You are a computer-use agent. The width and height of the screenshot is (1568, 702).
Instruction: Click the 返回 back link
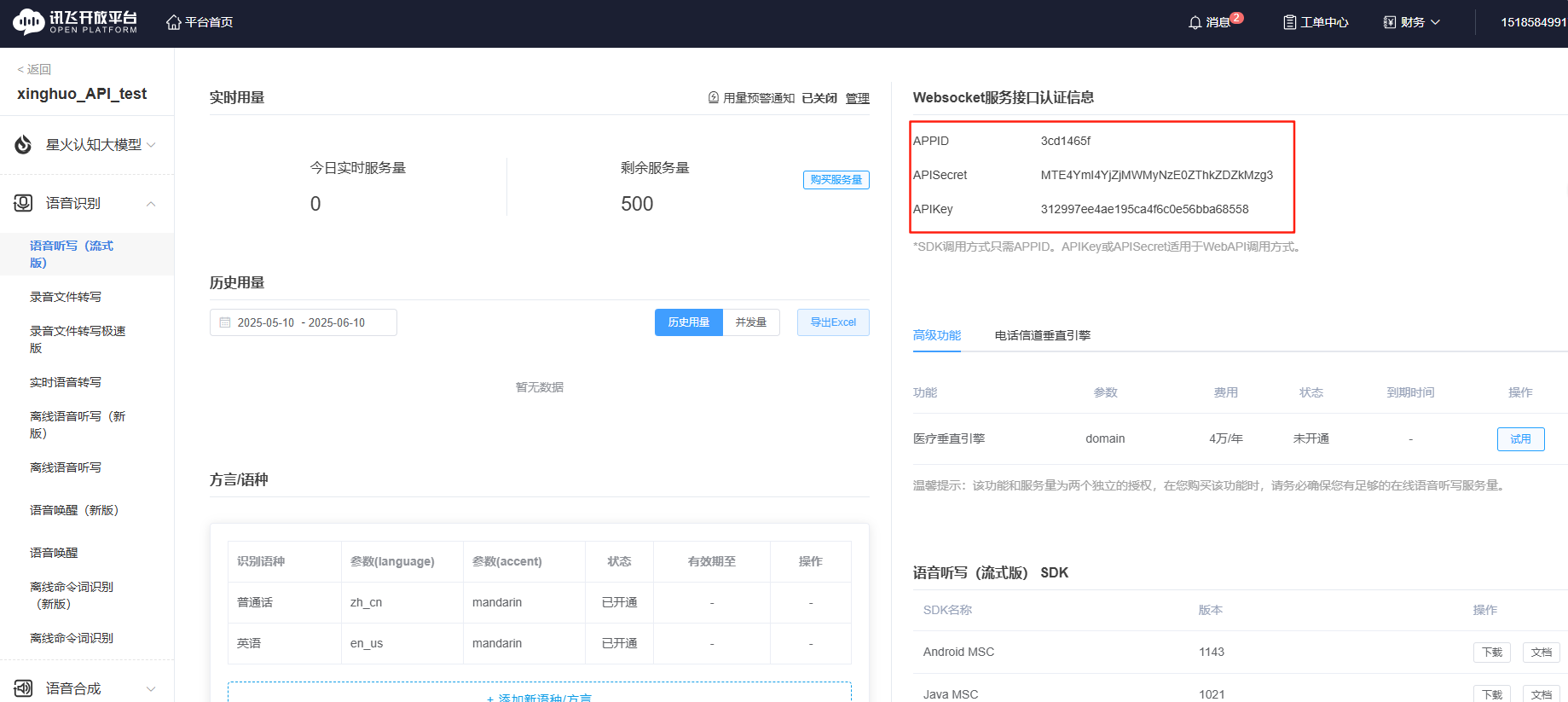34,69
